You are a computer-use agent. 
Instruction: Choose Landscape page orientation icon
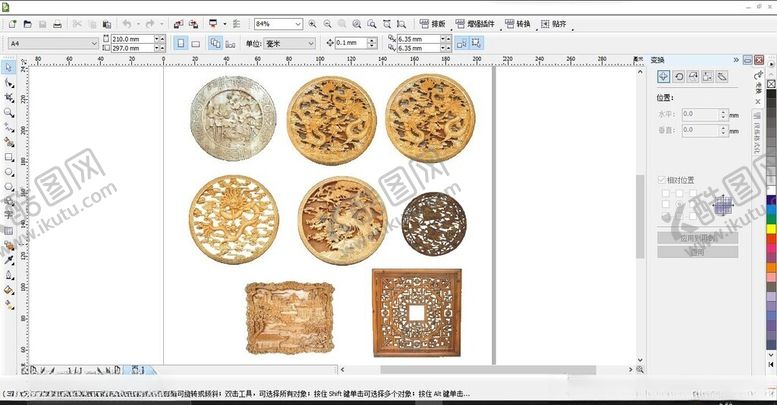coord(196,43)
